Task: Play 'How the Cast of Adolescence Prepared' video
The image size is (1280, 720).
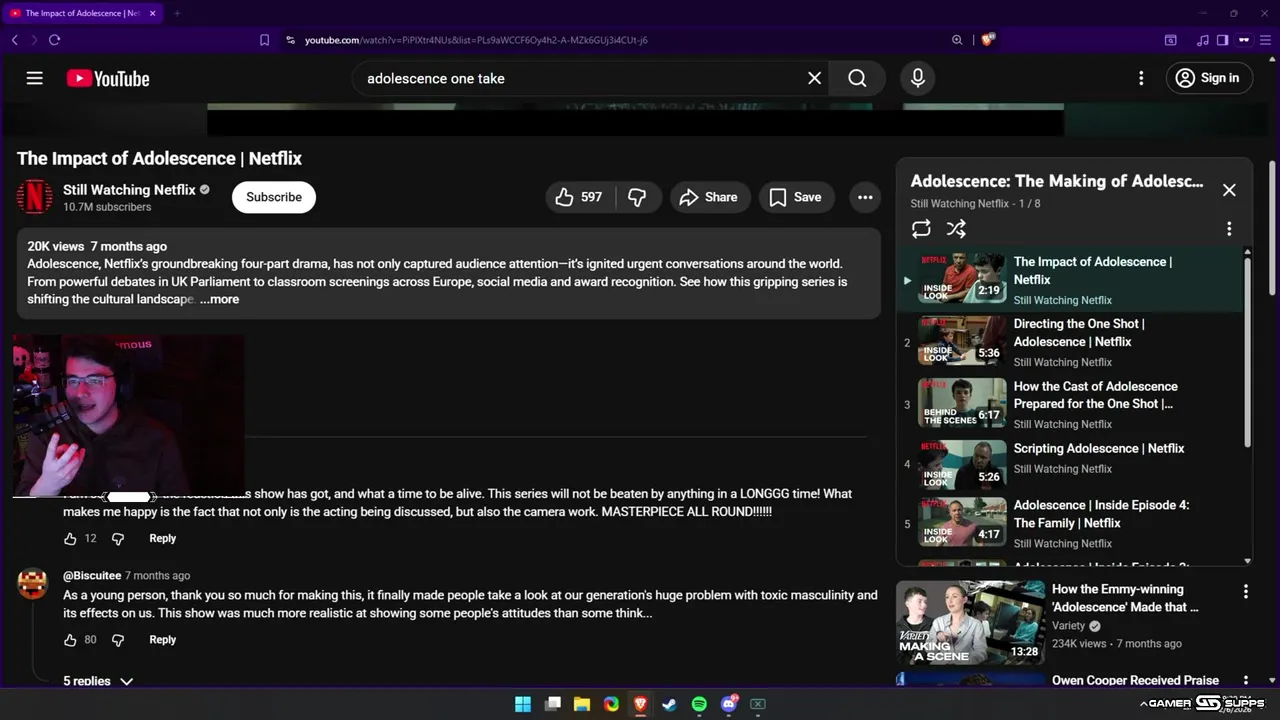Action: pos(1070,404)
